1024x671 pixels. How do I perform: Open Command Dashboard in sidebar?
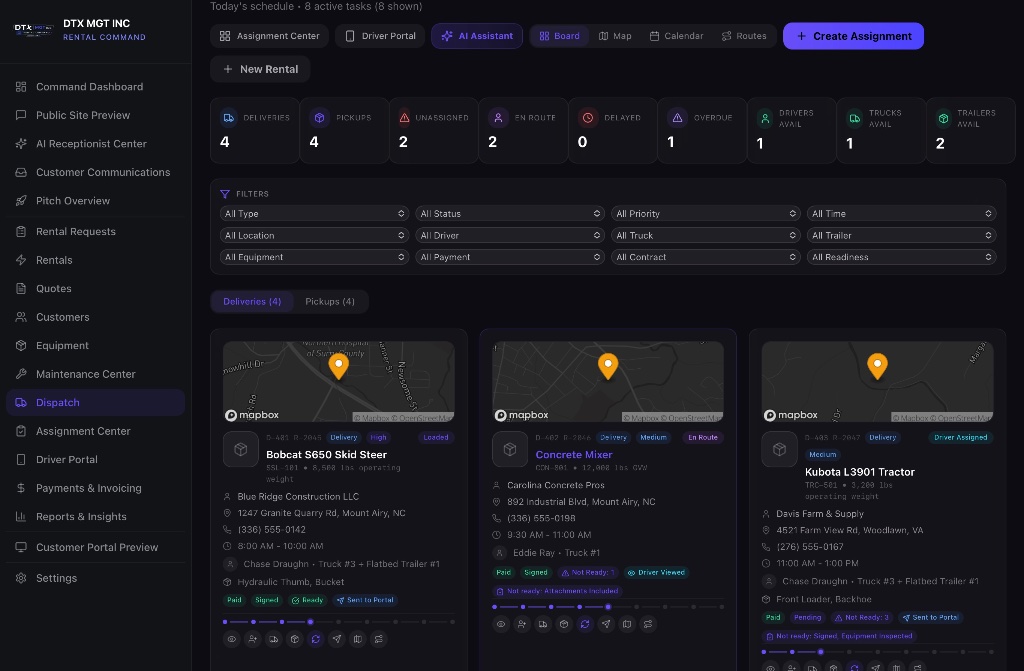(x=95, y=87)
